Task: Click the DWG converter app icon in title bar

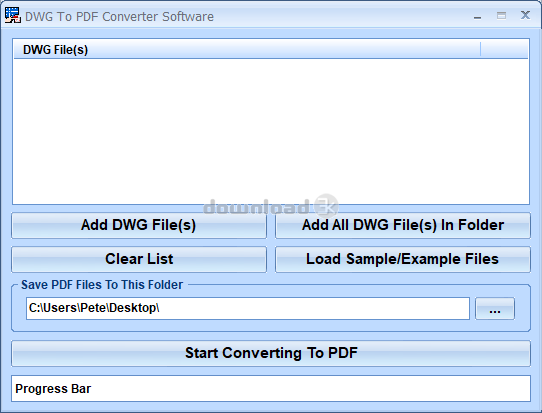Action: [x=13, y=15]
